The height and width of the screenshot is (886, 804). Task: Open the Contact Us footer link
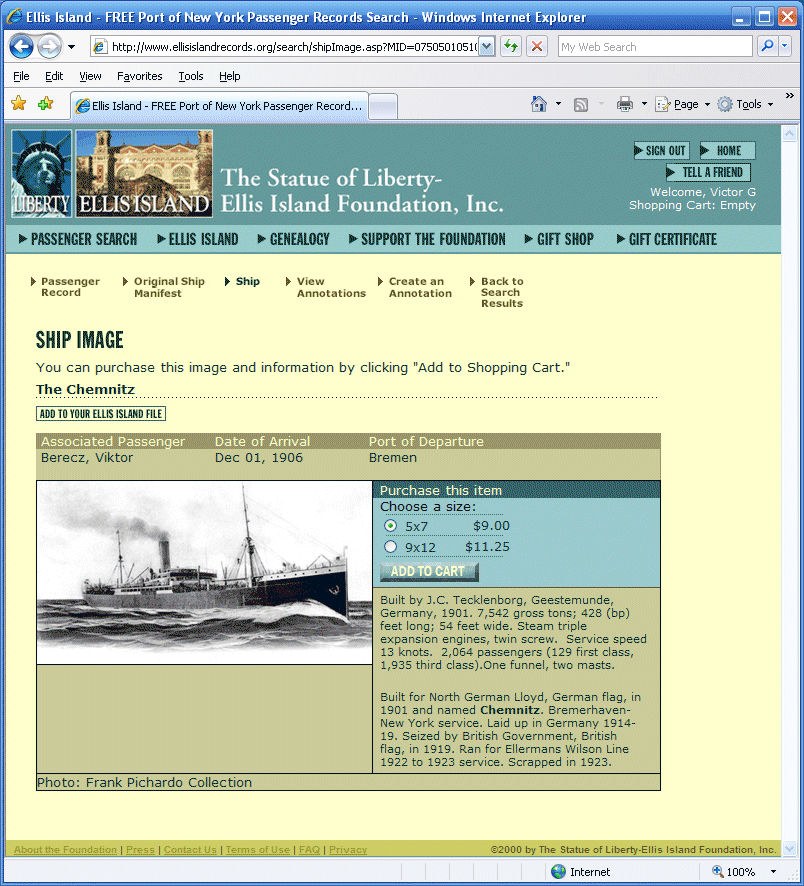pos(190,850)
